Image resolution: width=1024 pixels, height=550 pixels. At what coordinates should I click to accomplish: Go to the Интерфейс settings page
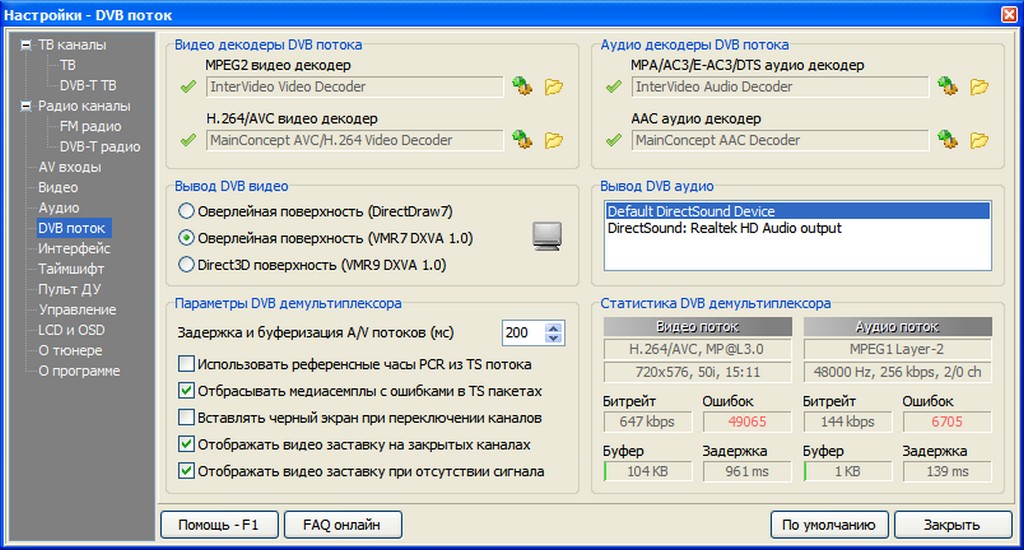[x=74, y=248]
